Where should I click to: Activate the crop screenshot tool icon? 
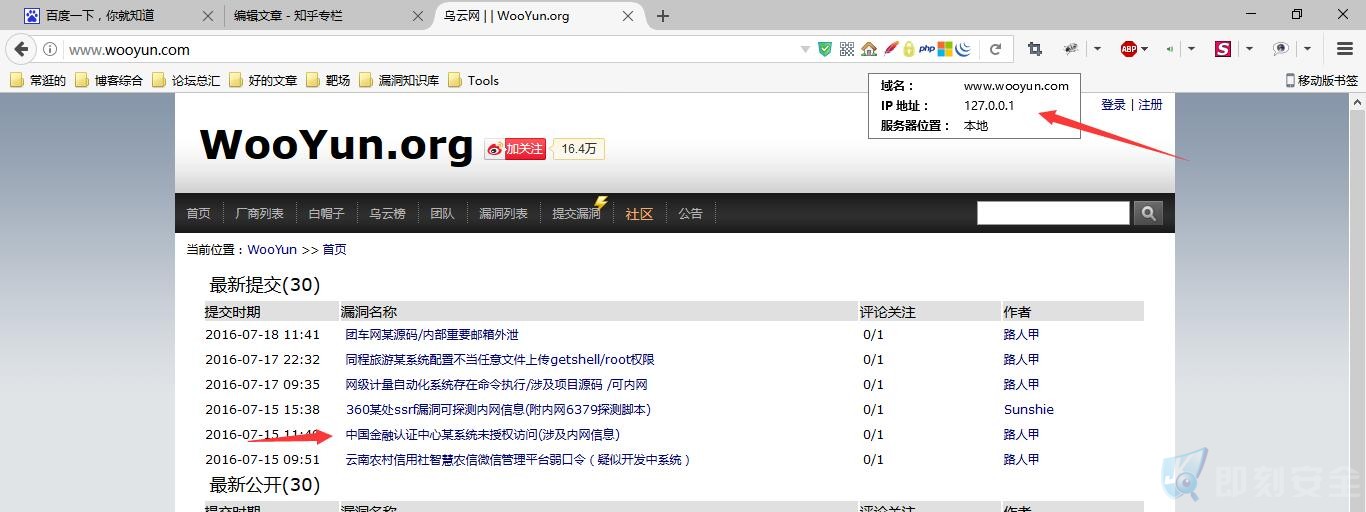[1035, 49]
